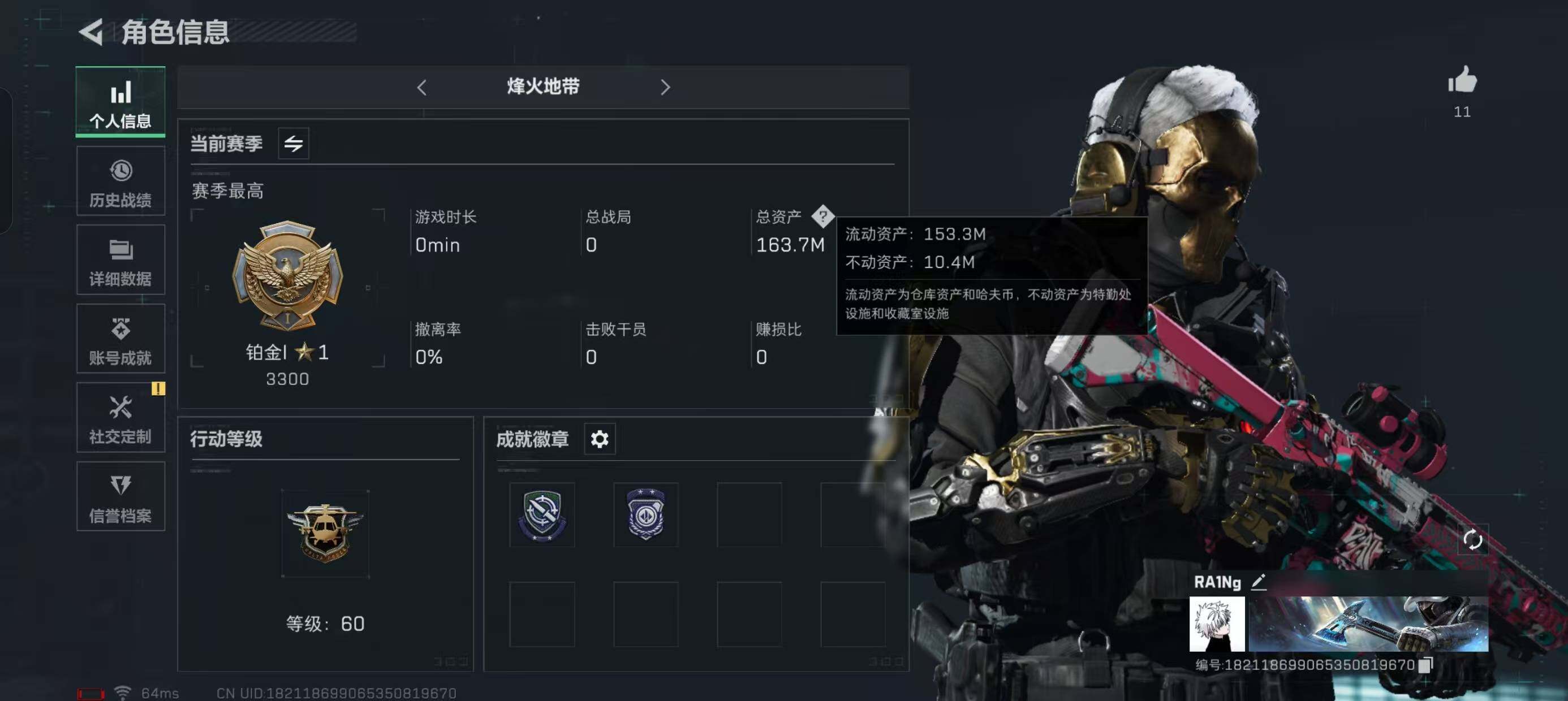Click the axe banner namecard image
Viewport: 1568px width, 701px height.
pos(1368,624)
